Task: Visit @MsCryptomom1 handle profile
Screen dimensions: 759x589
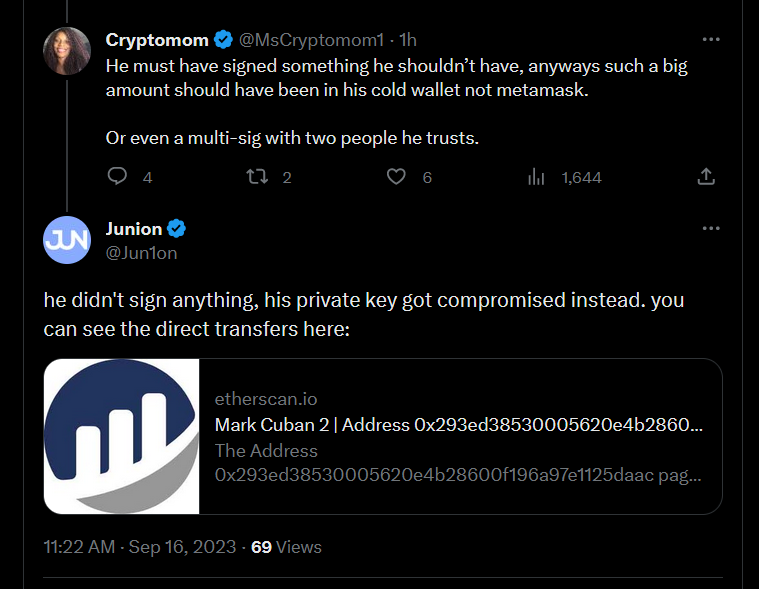Action: (x=311, y=40)
